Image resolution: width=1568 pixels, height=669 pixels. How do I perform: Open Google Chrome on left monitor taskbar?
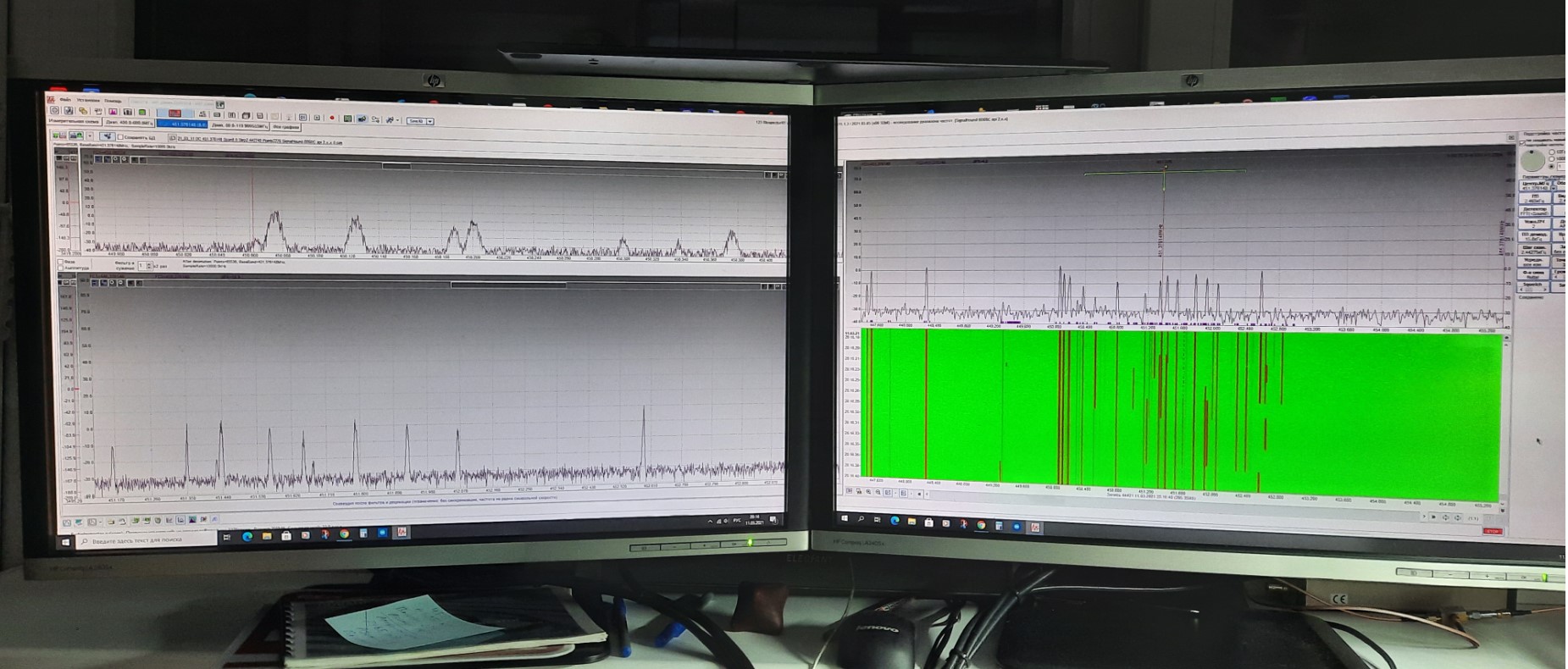(344, 534)
